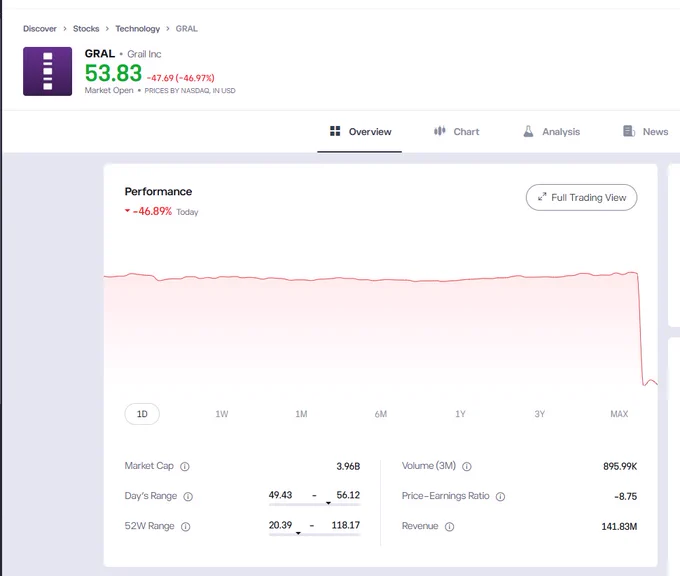Click the Analysis flask icon
The image size is (680, 576).
tap(528, 131)
